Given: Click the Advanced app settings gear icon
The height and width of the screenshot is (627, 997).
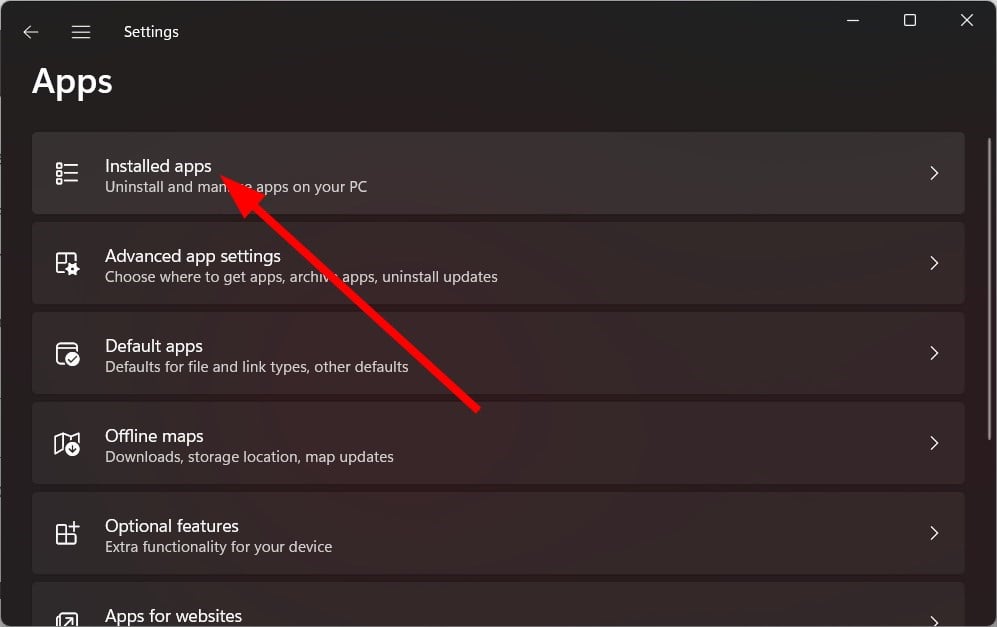Looking at the screenshot, I should click(67, 263).
